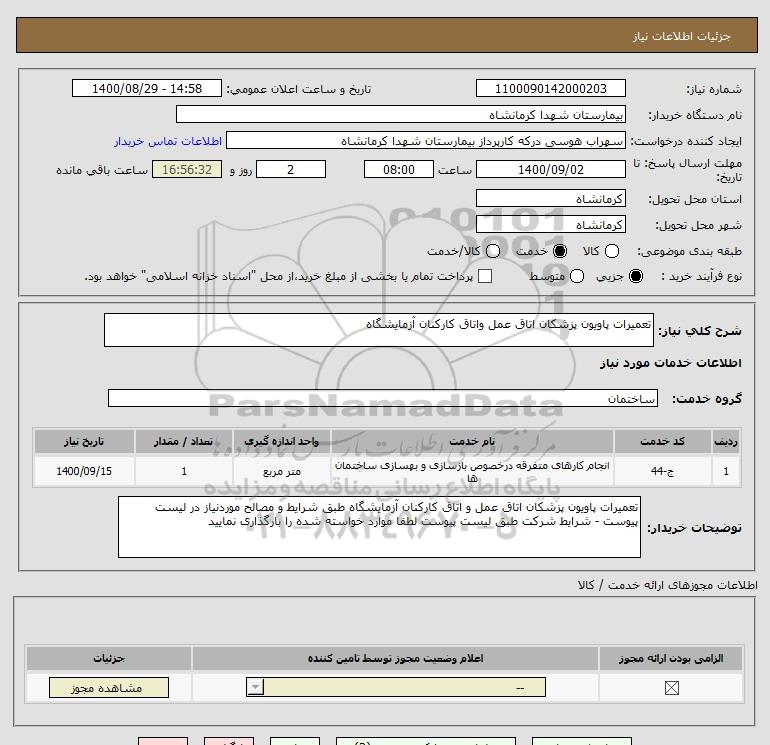This screenshot has height=745, width=770.
Task: Click the اطلاعات خدمات مورد نیاز heading
Action: tap(670, 362)
